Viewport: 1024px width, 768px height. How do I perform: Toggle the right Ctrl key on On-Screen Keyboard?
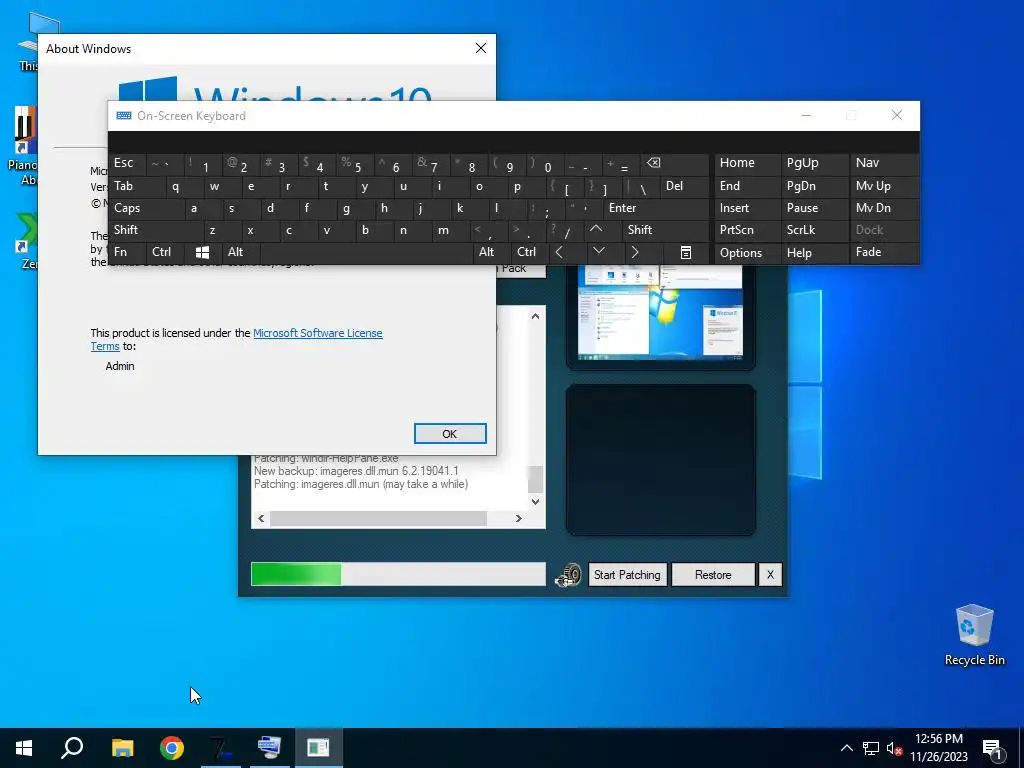pyautogui.click(x=530, y=252)
